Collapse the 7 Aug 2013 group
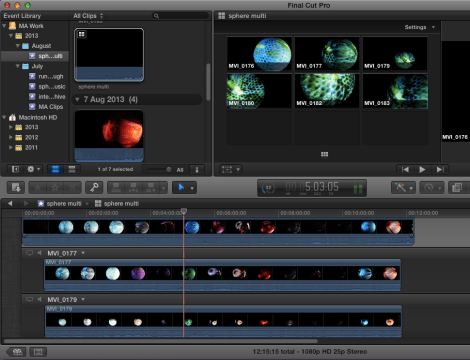This screenshot has width=470, height=360. (x=77, y=99)
